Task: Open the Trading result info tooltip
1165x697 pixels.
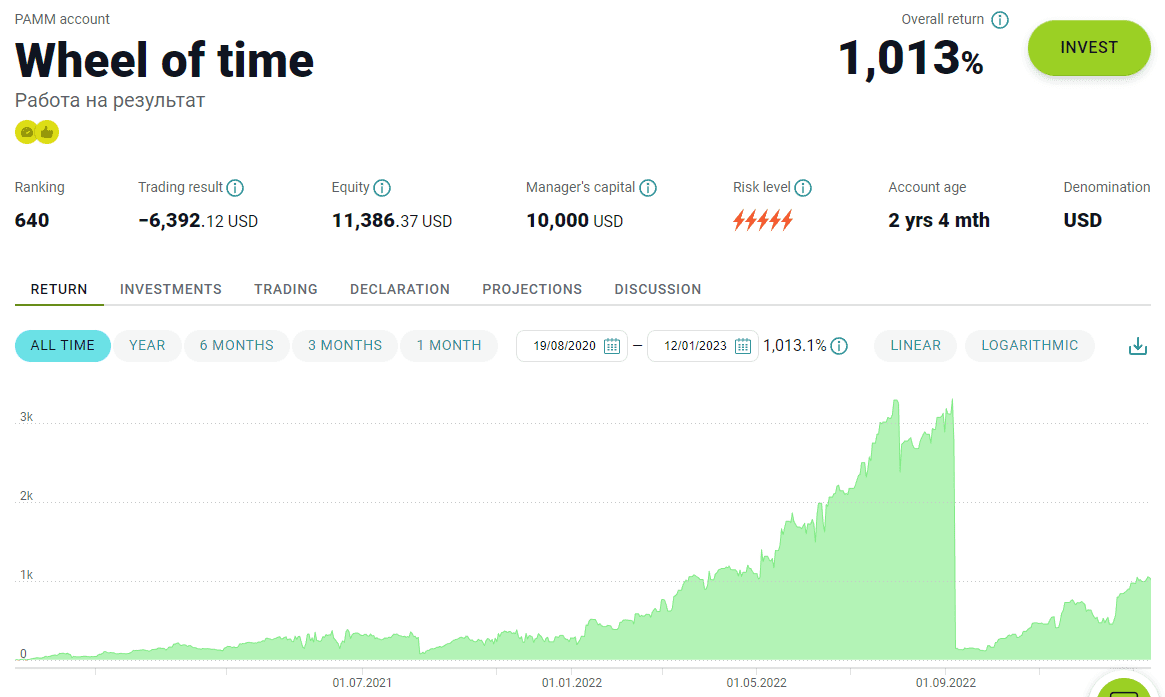Action: click(x=235, y=188)
